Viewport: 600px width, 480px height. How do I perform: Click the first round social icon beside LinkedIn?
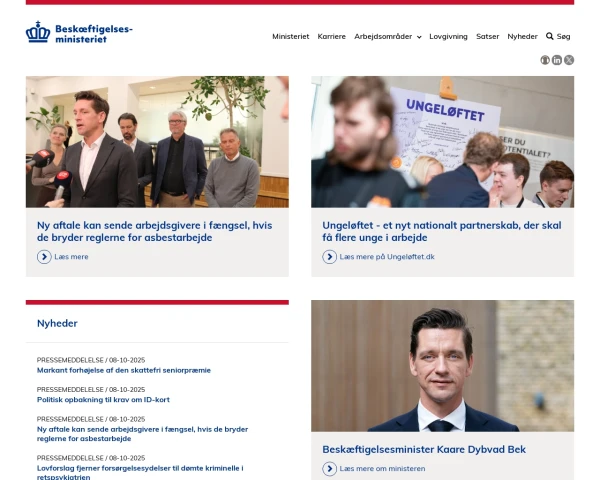pos(545,60)
